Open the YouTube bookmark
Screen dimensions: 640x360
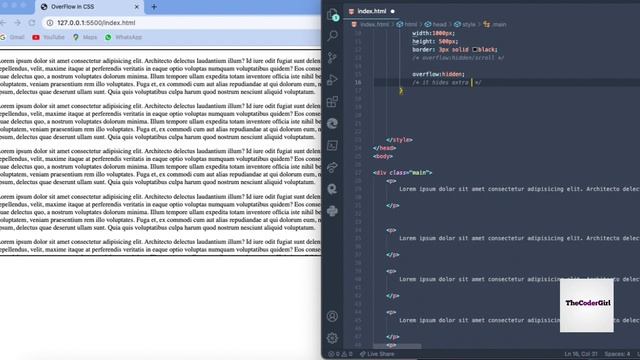click(x=49, y=37)
